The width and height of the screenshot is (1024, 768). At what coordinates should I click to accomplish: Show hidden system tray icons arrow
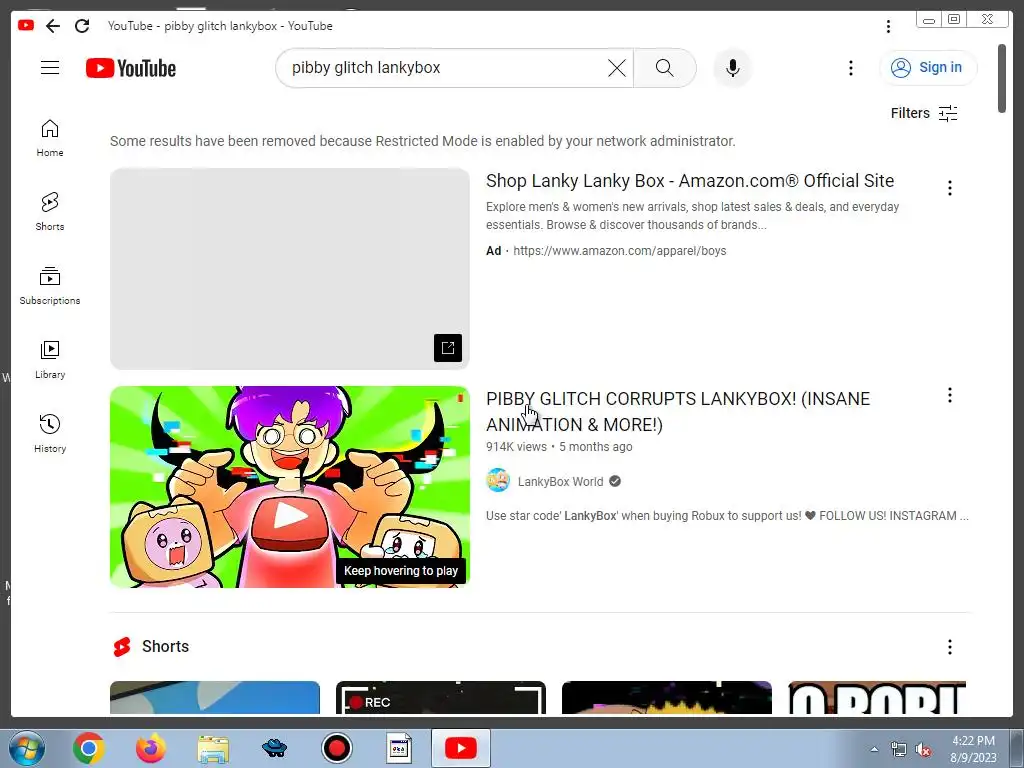click(x=874, y=749)
